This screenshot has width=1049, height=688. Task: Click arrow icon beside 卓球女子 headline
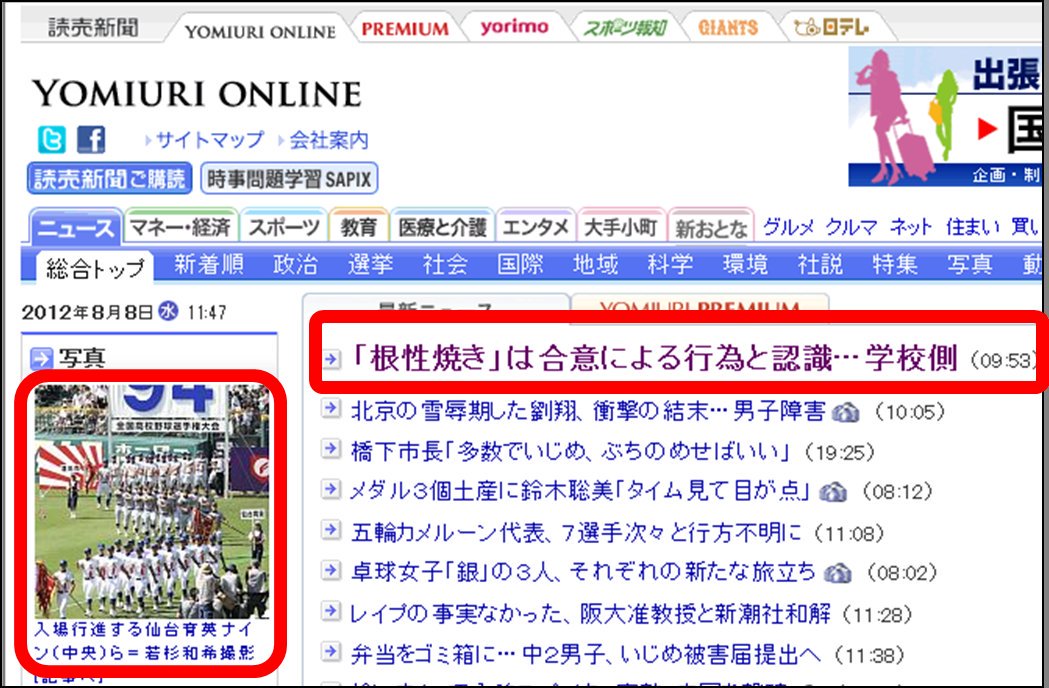[x=330, y=570]
